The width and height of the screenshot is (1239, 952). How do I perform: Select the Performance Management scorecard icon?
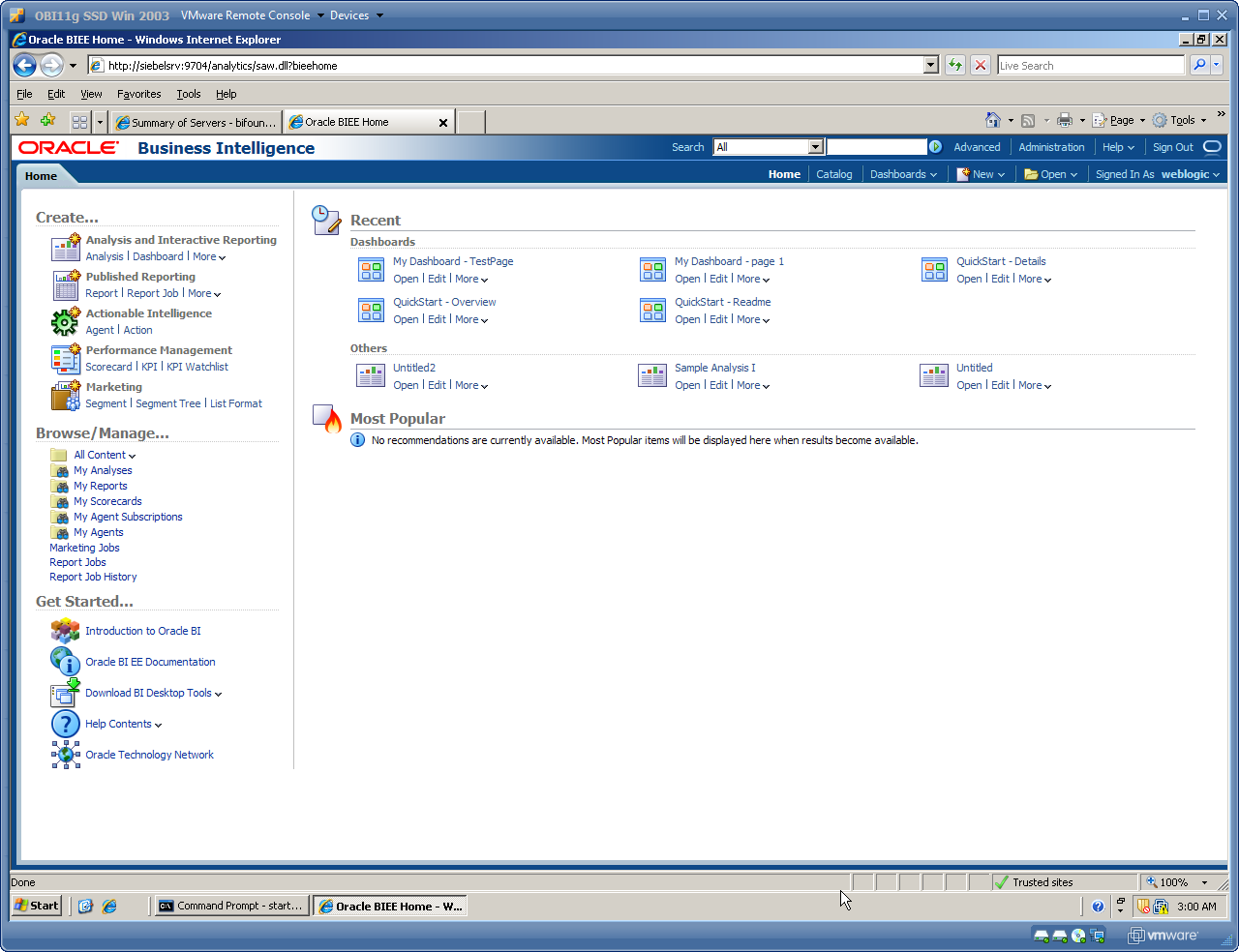pyautogui.click(x=65, y=359)
